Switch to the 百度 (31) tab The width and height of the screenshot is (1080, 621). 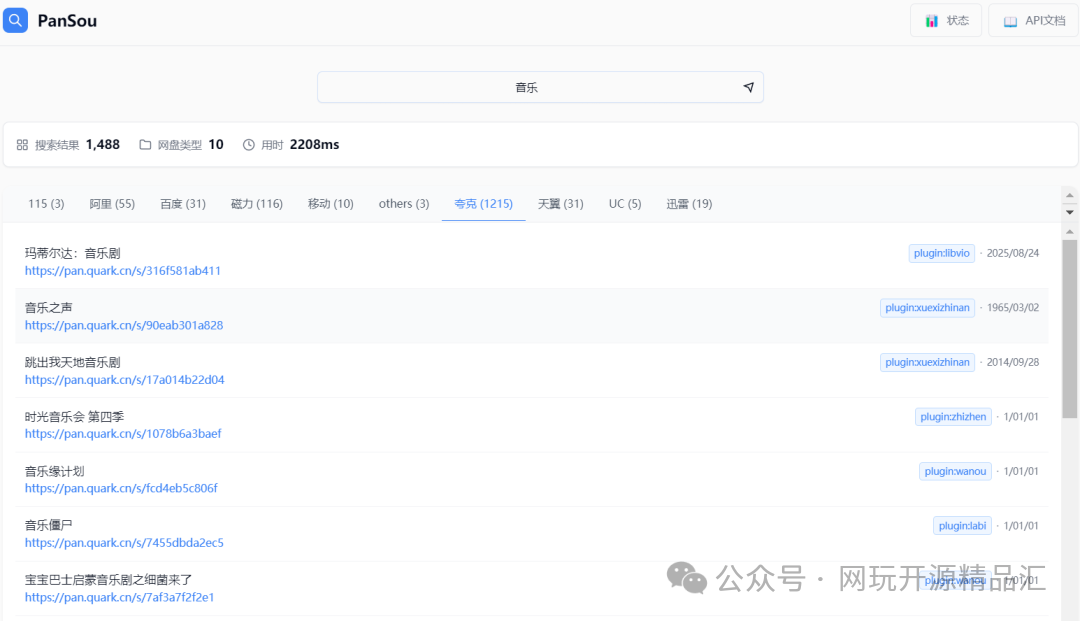click(183, 203)
